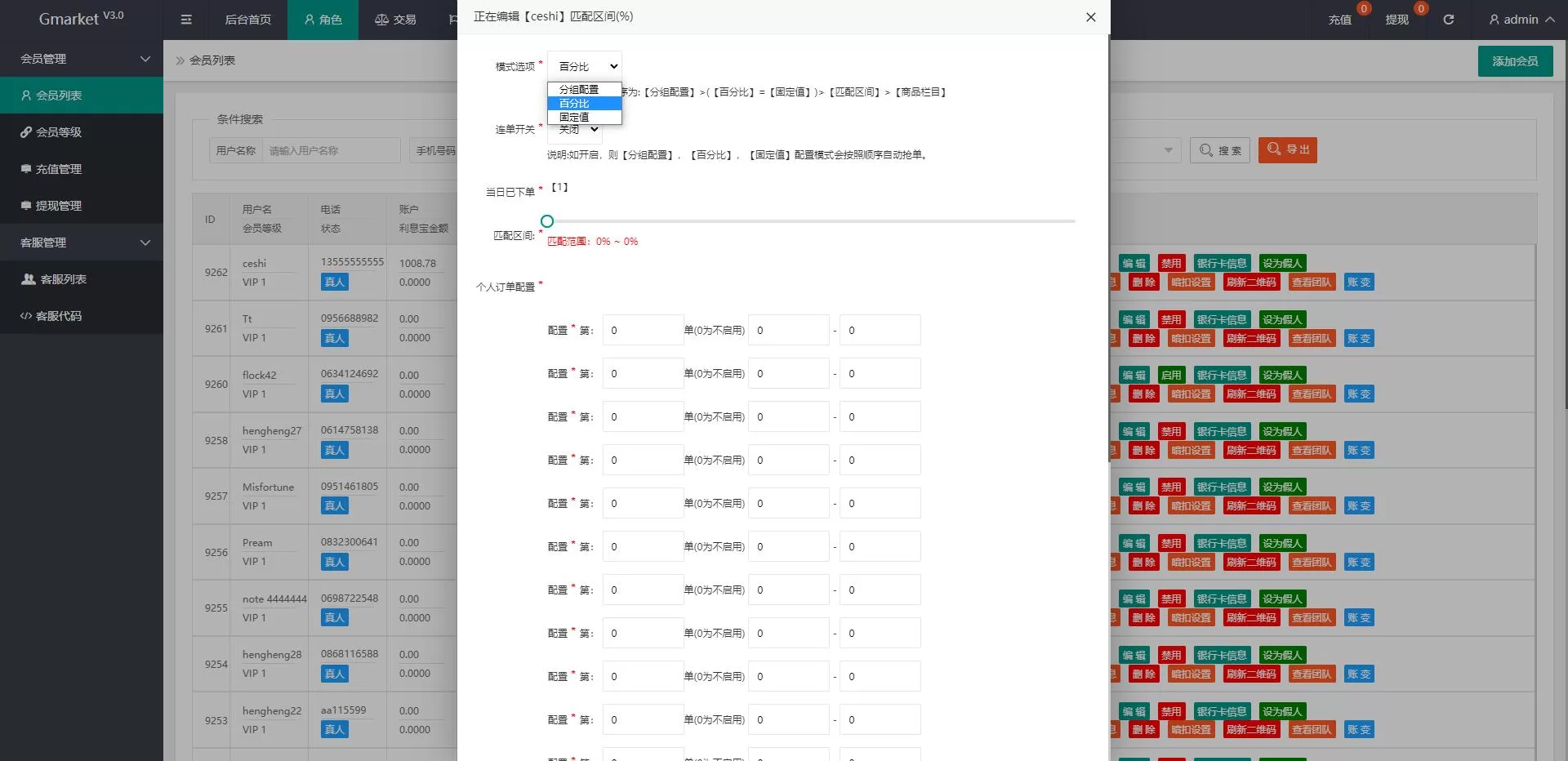Go to 充值管理 in the sidebar
The width and height of the screenshot is (1568, 761).
(x=82, y=169)
